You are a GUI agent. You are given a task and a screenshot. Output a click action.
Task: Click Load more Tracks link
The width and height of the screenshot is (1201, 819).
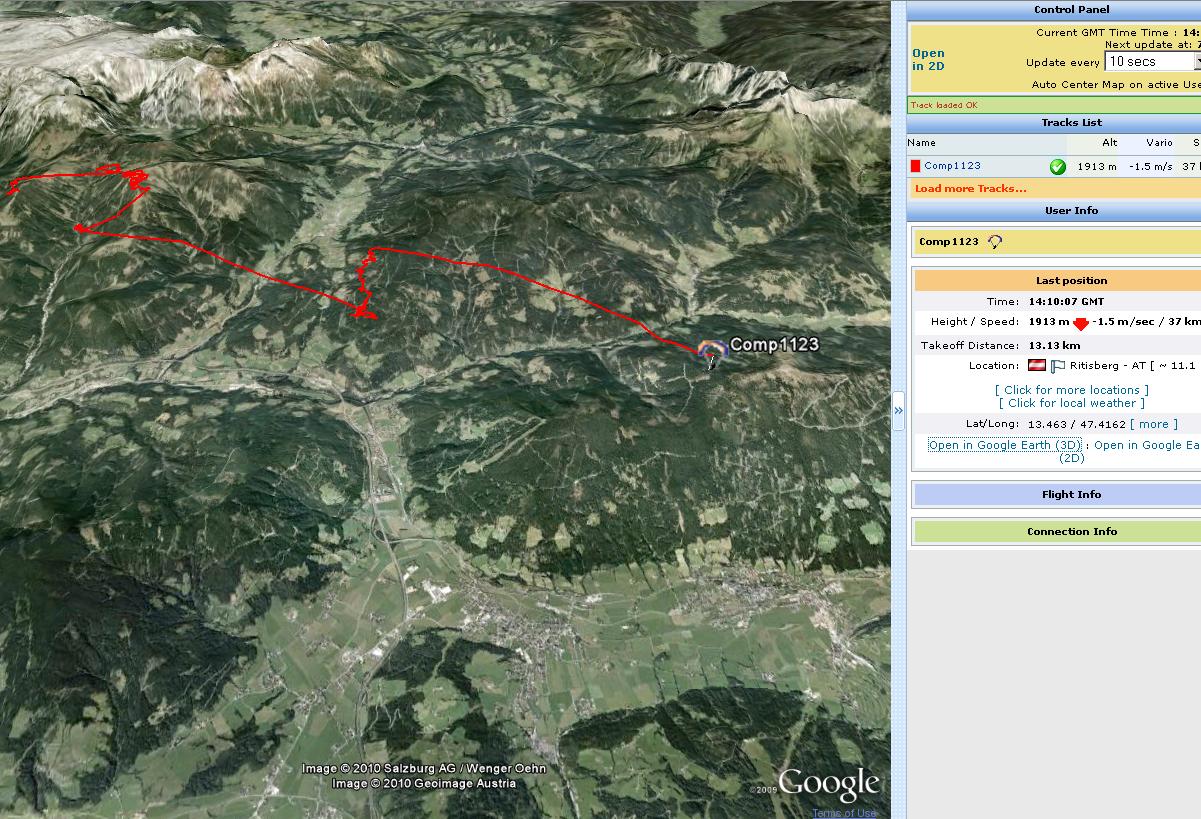click(970, 189)
